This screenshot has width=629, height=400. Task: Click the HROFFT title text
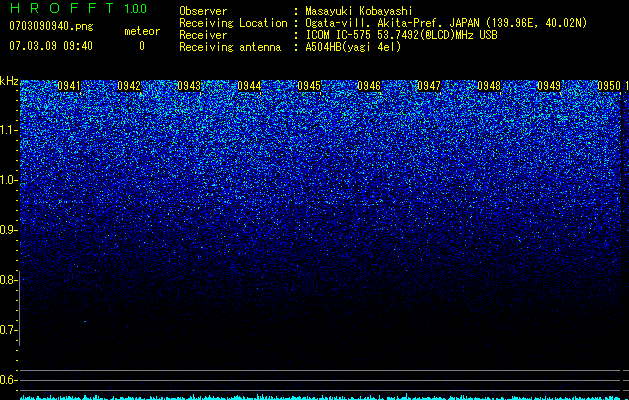62,8
